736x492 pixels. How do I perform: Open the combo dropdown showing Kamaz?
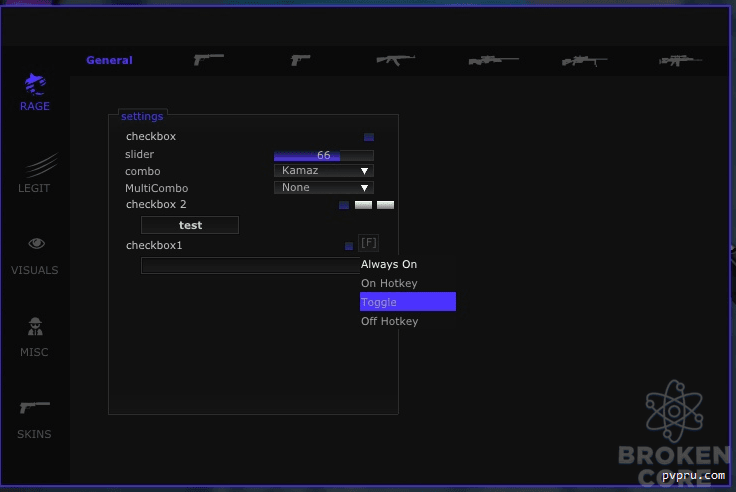pyautogui.click(x=324, y=170)
